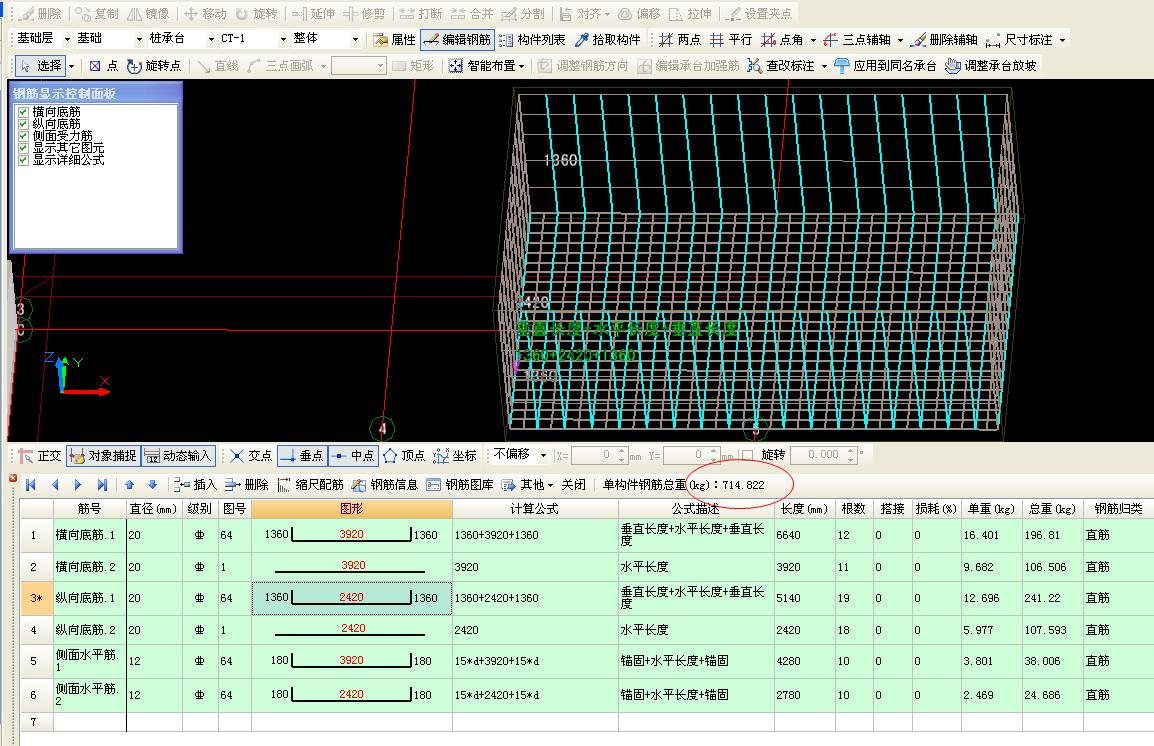The width and height of the screenshot is (1154, 746).
Task: Choose the 尺寸标注 dimension tool
Action: pyautogui.click(x=1019, y=40)
